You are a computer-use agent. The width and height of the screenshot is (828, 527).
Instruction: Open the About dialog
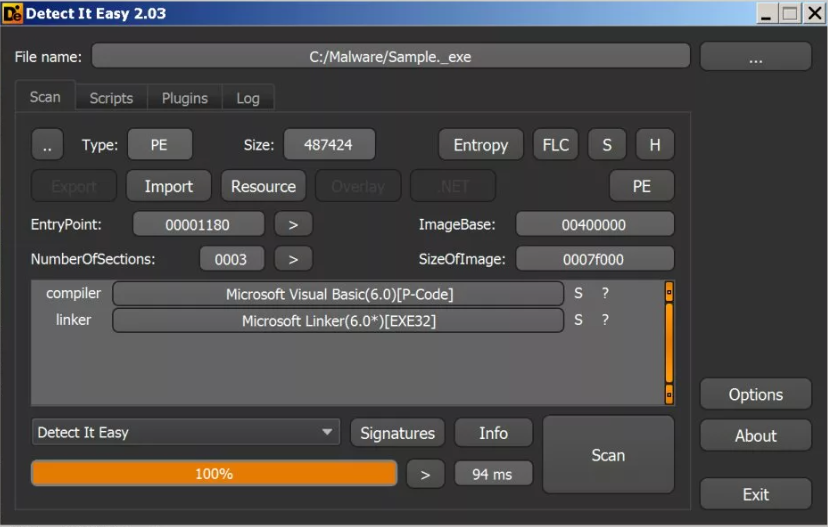pyautogui.click(x=755, y=436)
